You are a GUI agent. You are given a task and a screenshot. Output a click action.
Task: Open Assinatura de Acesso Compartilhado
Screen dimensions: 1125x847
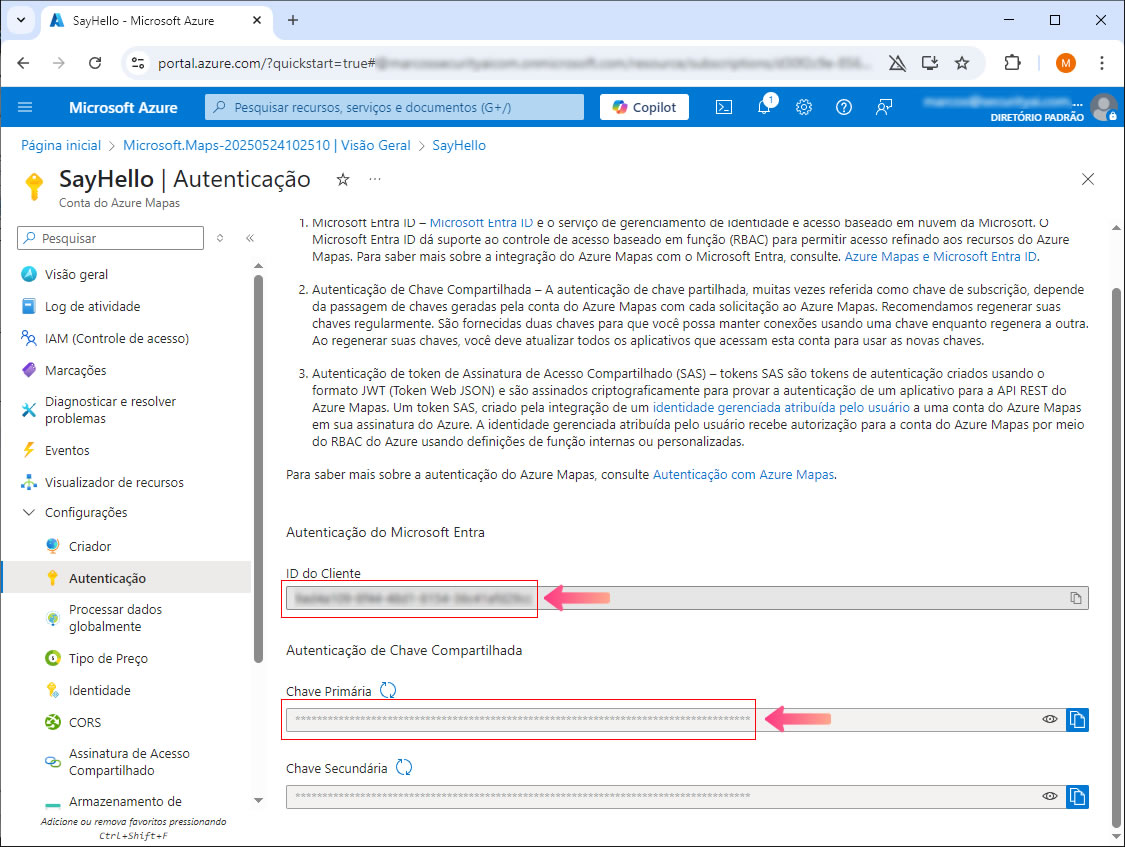pyautogui.click(x=128, y=762)
